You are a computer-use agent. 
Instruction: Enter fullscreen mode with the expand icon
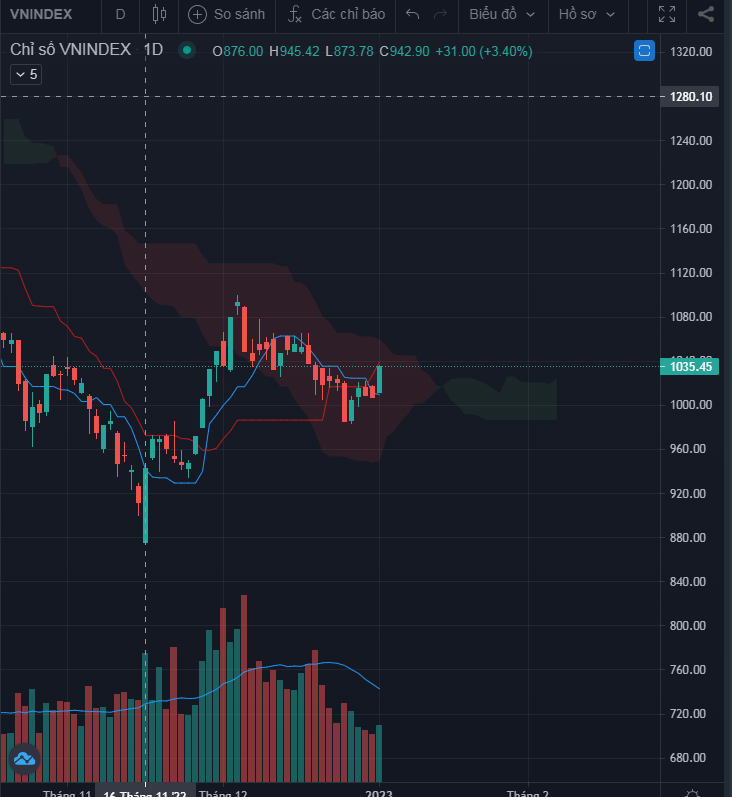click(667, 14)
